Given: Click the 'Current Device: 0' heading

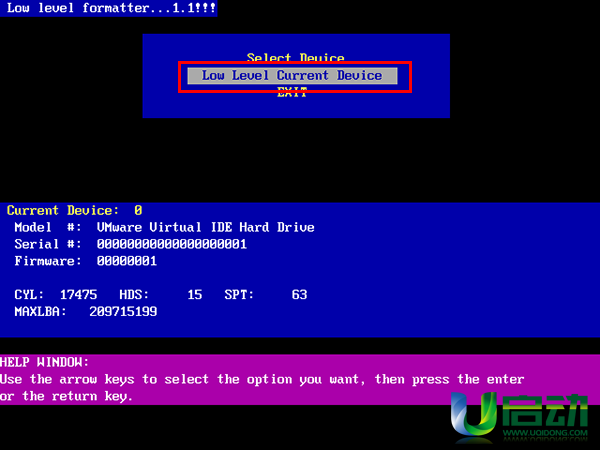Looking at the screenshot, I should [74, 211].
